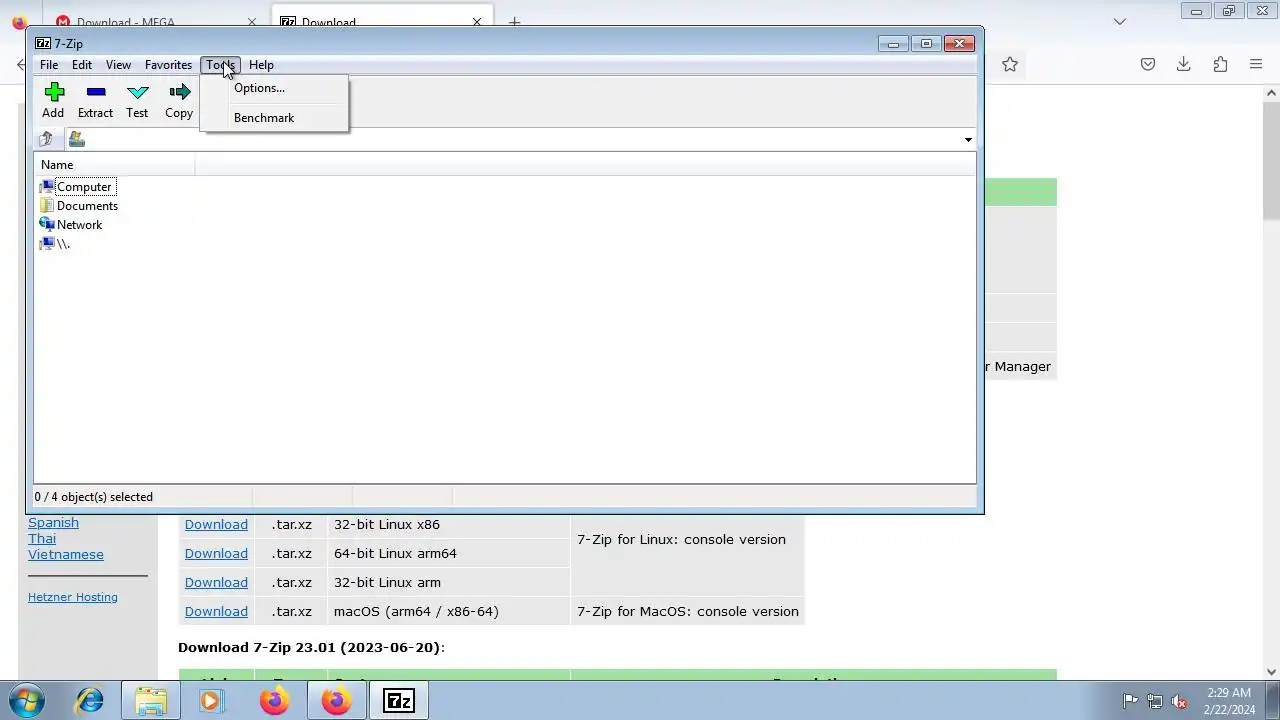
Task: Maximize the 7-Zip window
Action: (926, 44)
